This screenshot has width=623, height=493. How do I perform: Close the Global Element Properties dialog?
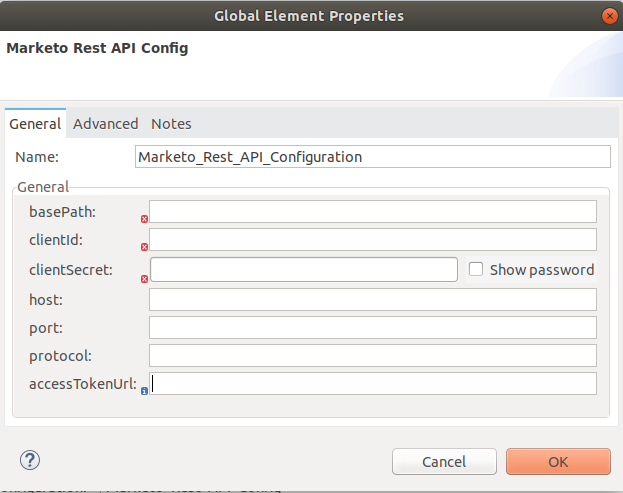(x=609, y=16)
